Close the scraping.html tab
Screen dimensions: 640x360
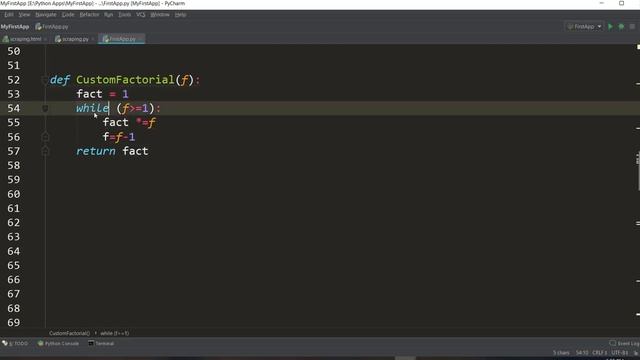coord(45,39)
